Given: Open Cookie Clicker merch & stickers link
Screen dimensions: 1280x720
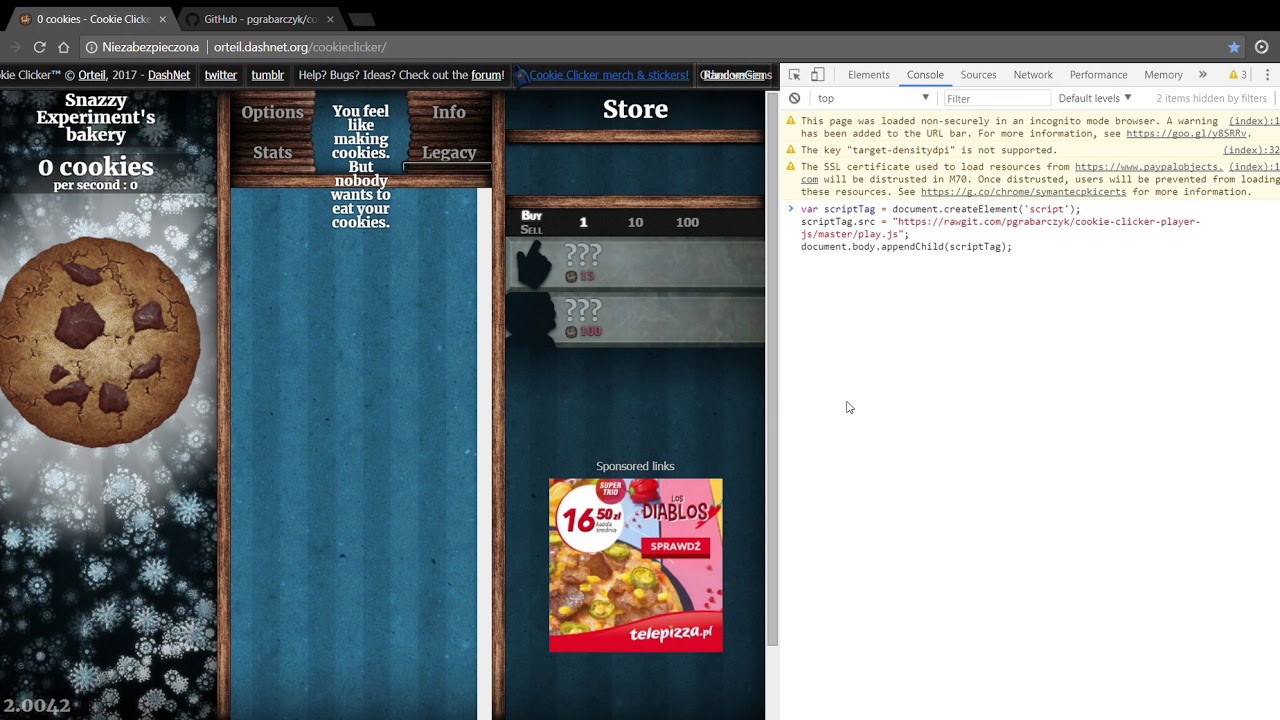Looking at the screenshot, I should point(608,75).
